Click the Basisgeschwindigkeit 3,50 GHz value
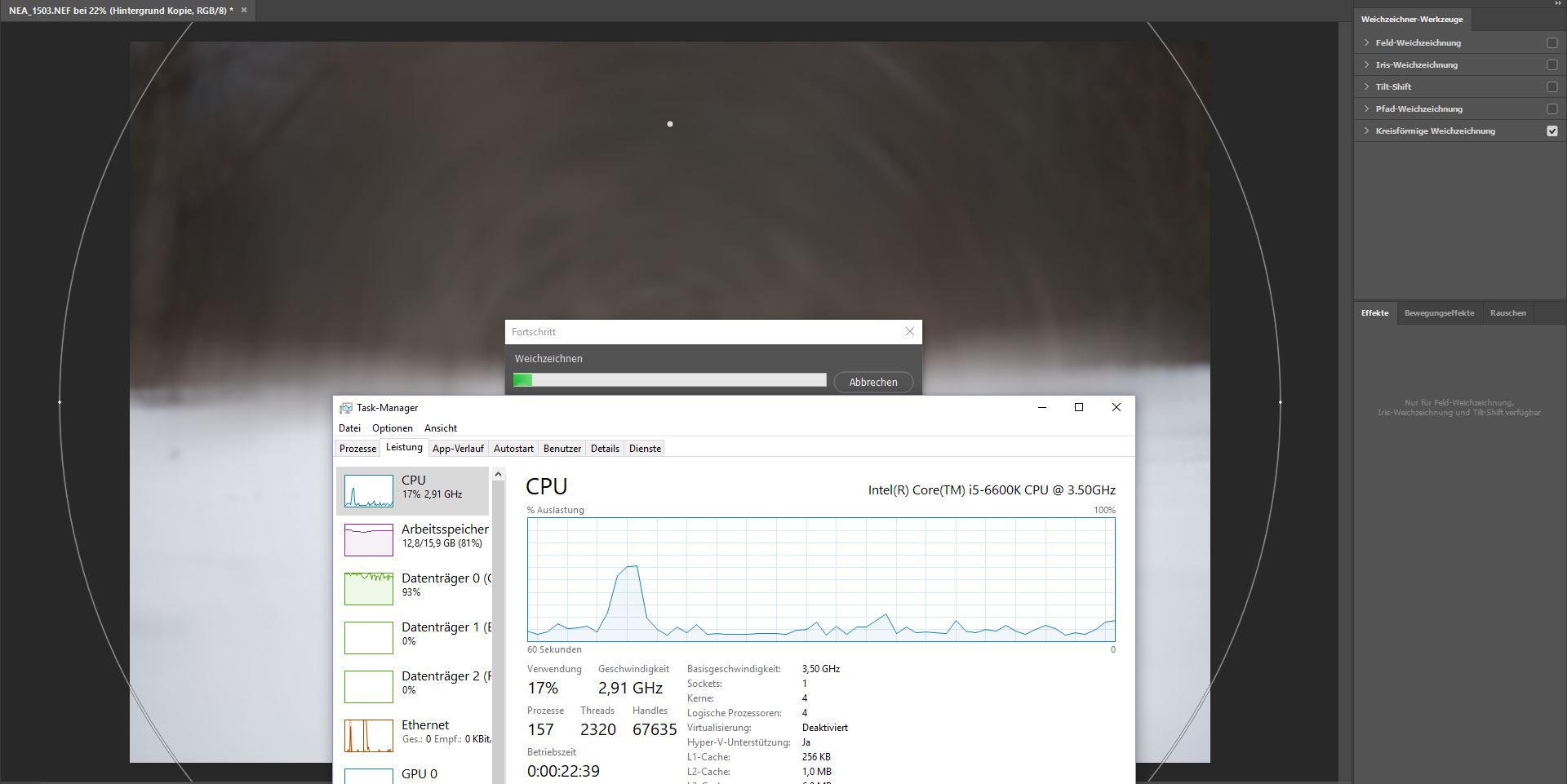The height and width of the screenshot is (784, 1567). pyautogui.click(x=820, y=669)
